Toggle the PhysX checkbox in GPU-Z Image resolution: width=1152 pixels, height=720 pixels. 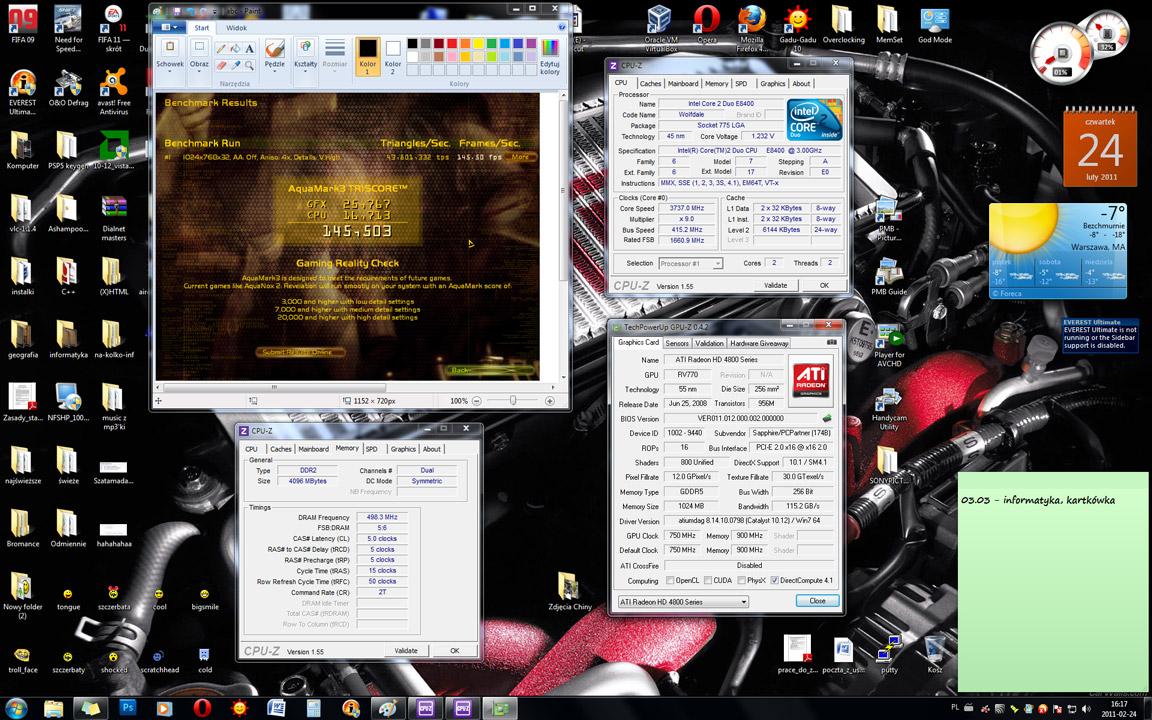(741, 580)
